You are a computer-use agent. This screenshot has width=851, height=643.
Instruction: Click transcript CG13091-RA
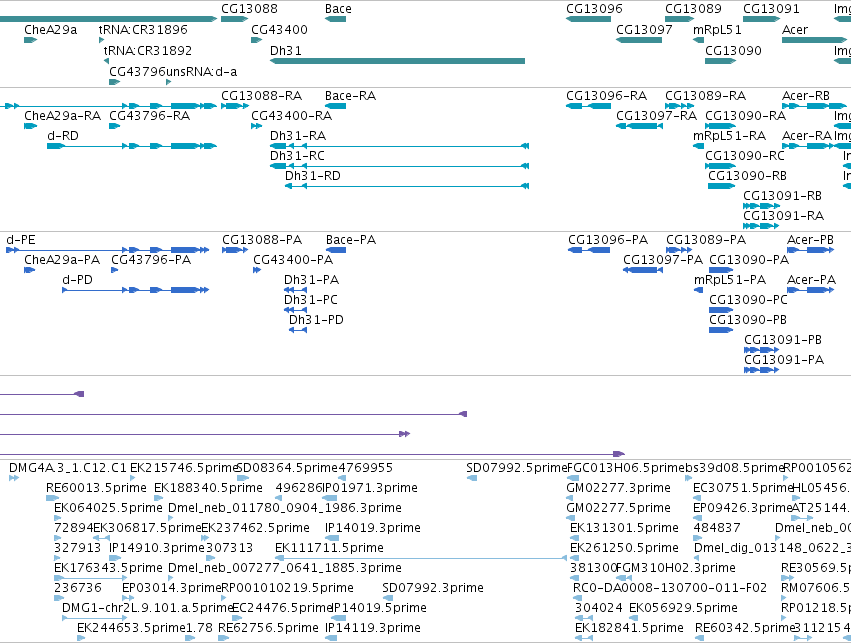(x=784, y=215)
